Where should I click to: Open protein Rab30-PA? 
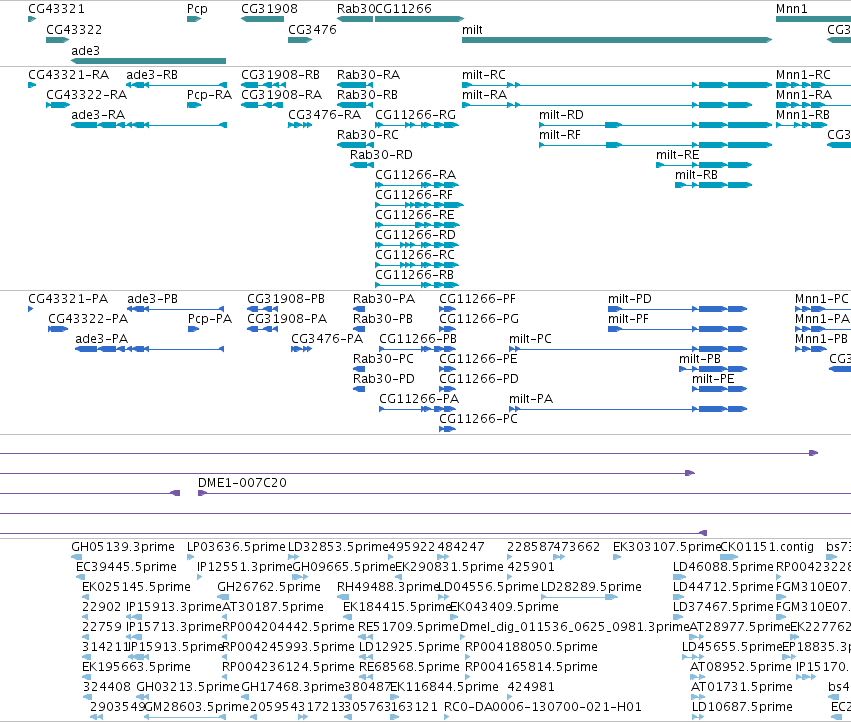(x=384, y=299)
